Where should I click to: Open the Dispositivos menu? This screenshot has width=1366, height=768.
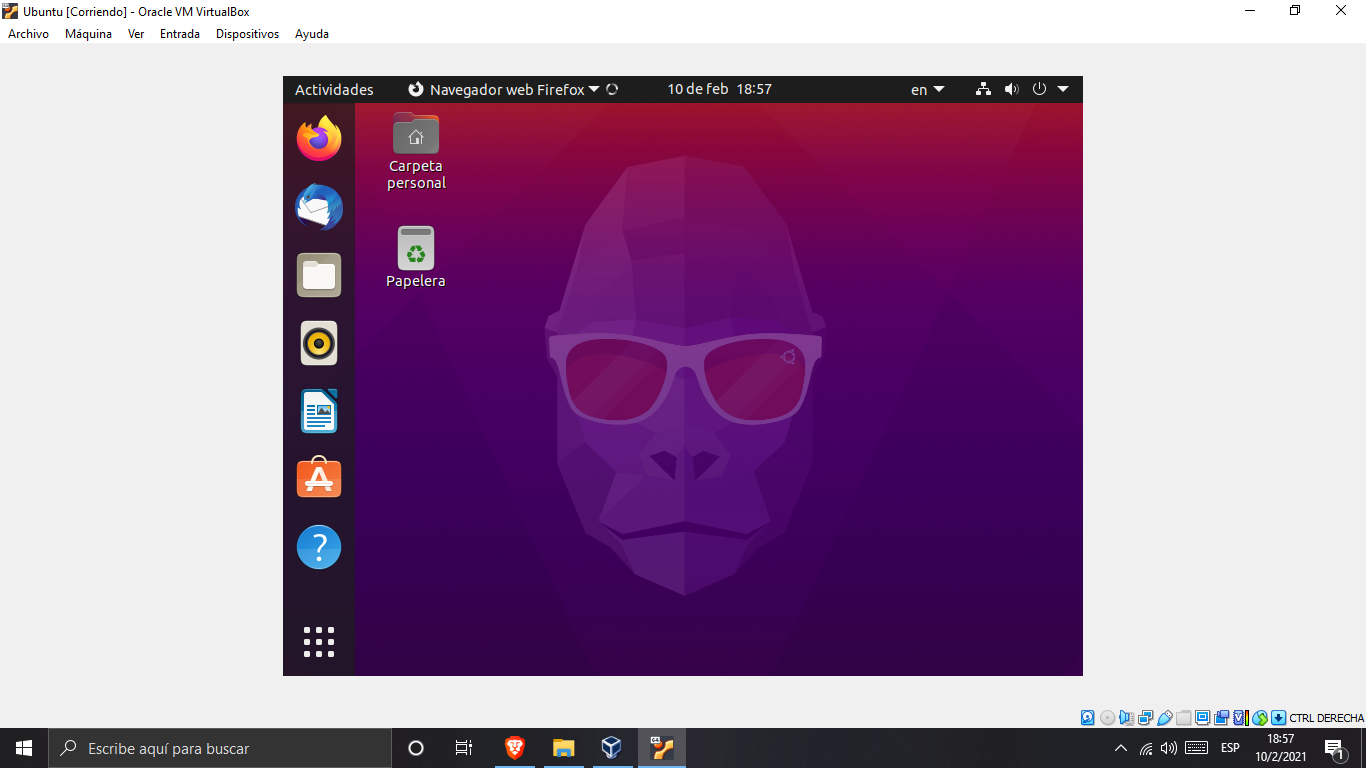(247, 34)
